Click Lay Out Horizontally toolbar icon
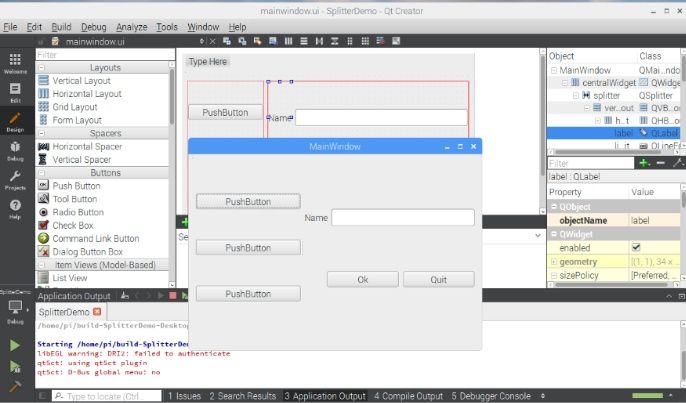Image resolution: width=686 pixels, height=403 pixels. tap(288, 41)
